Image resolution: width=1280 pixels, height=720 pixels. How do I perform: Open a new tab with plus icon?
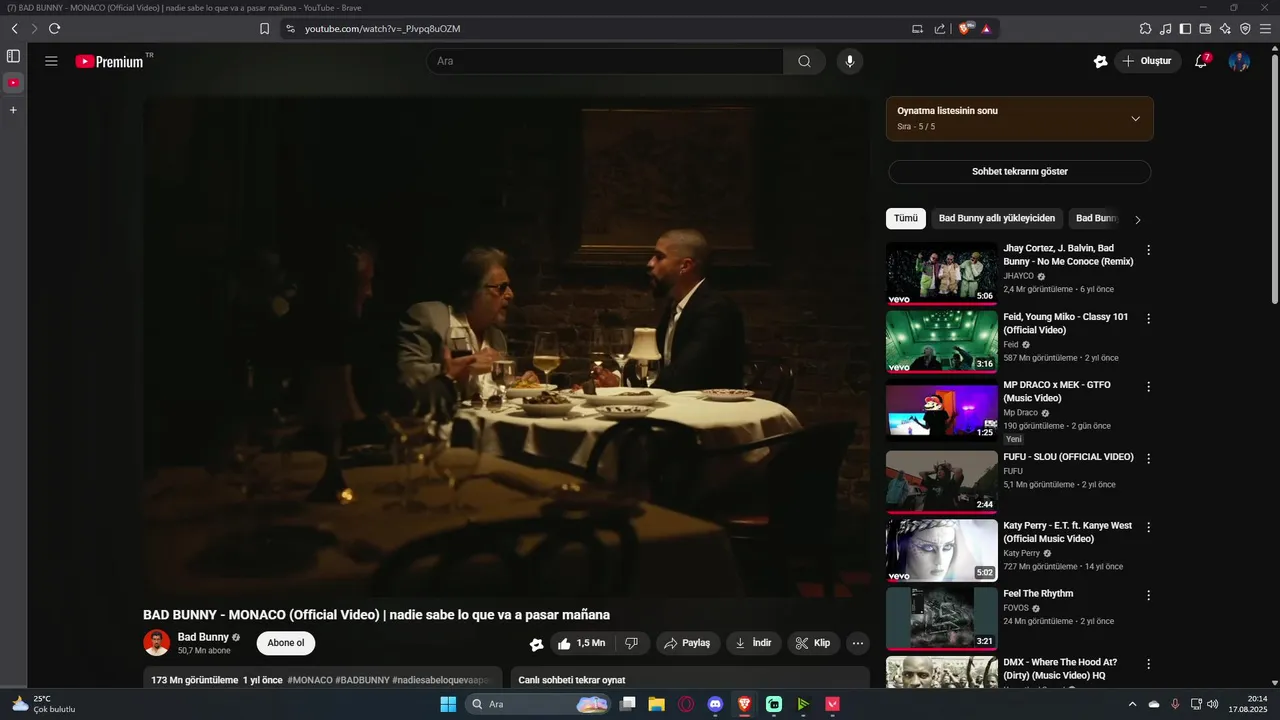(x=13, y=110)
